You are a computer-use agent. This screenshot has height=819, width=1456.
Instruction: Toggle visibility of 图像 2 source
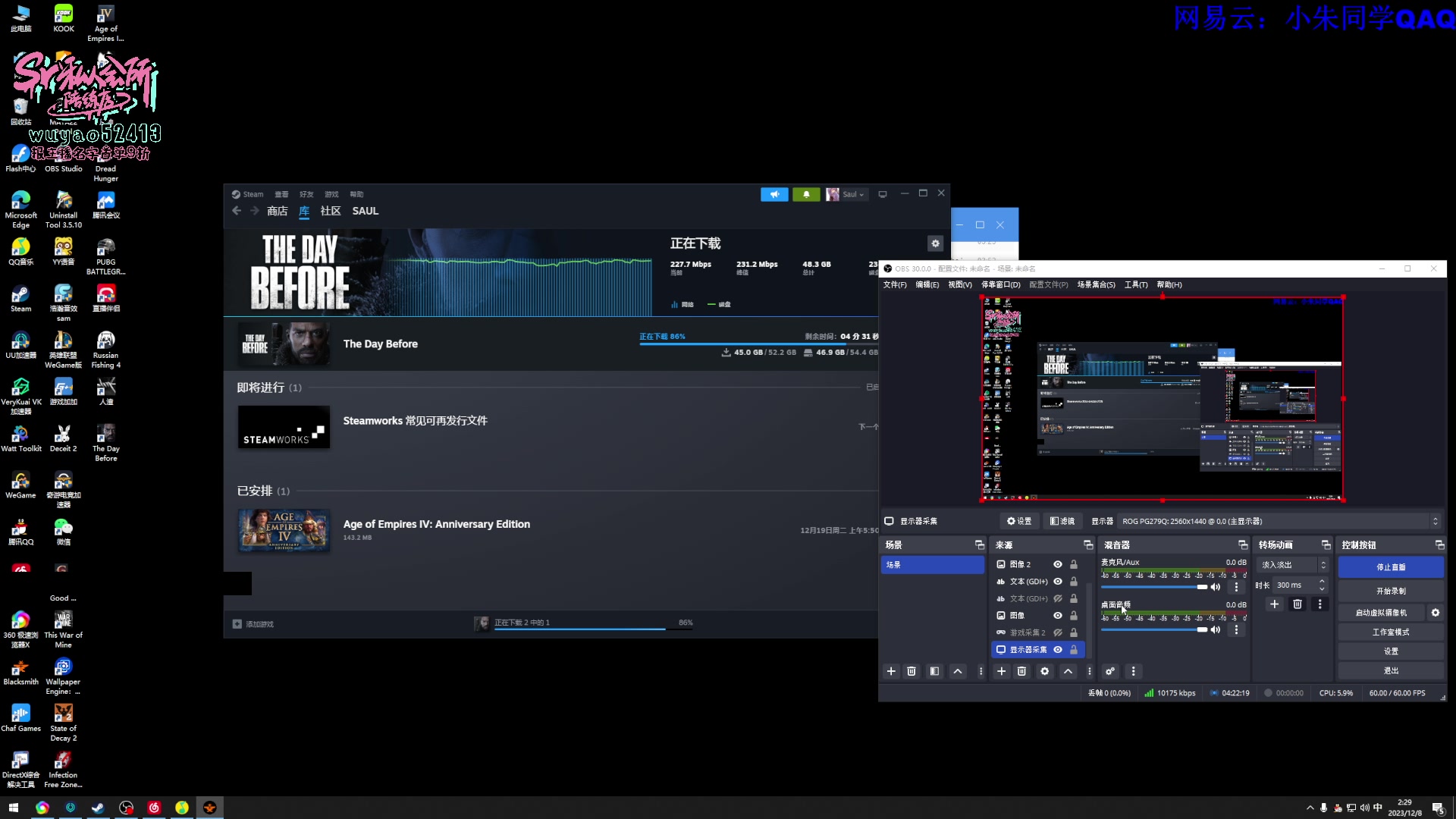click(1057, 565)
